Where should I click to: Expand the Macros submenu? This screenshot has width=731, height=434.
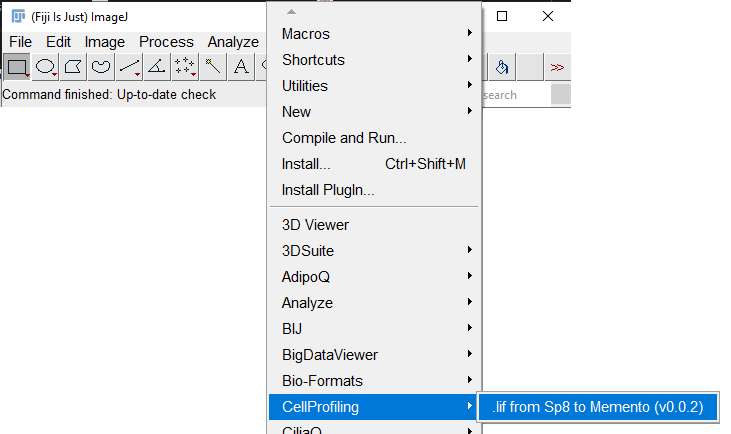point(375,34)
